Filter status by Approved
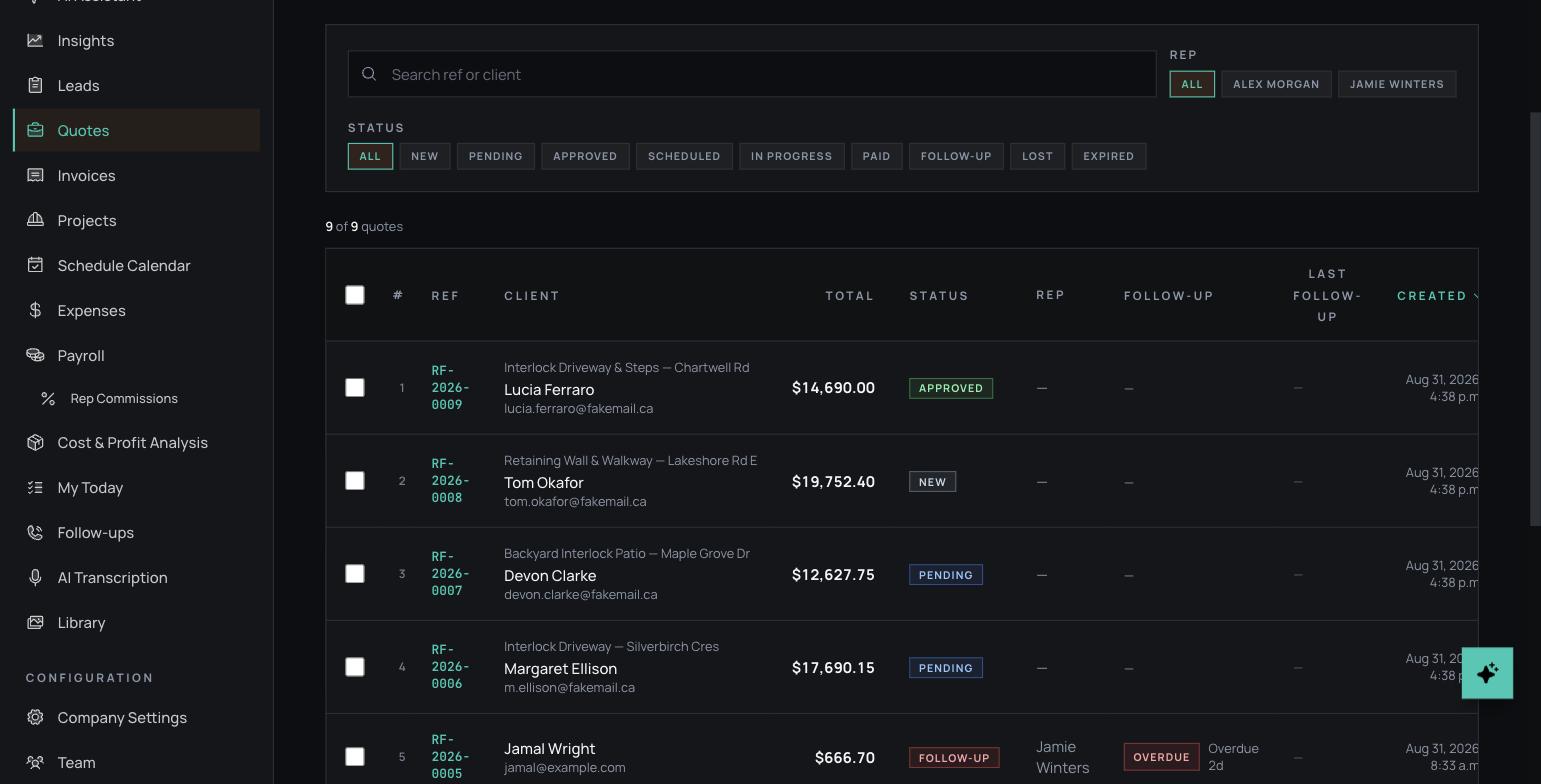 (x=585, y=156)
